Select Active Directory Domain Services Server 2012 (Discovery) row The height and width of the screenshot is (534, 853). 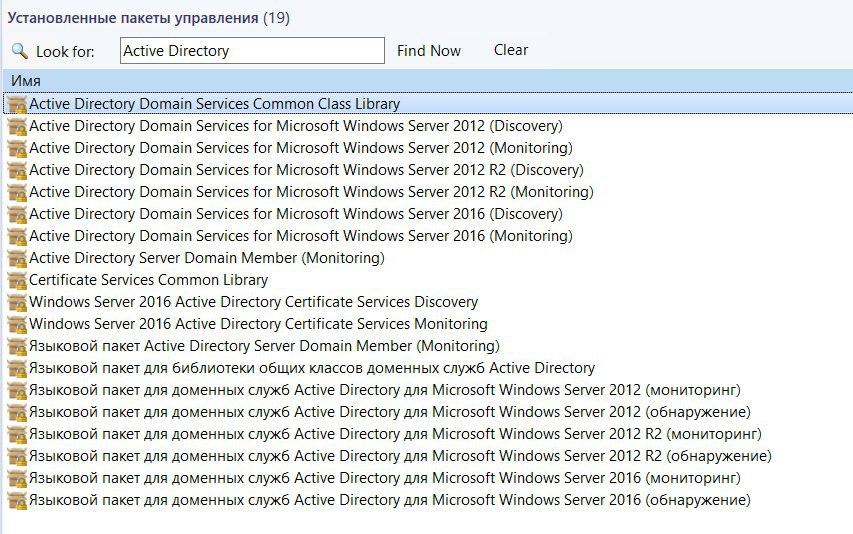[428, 126]
